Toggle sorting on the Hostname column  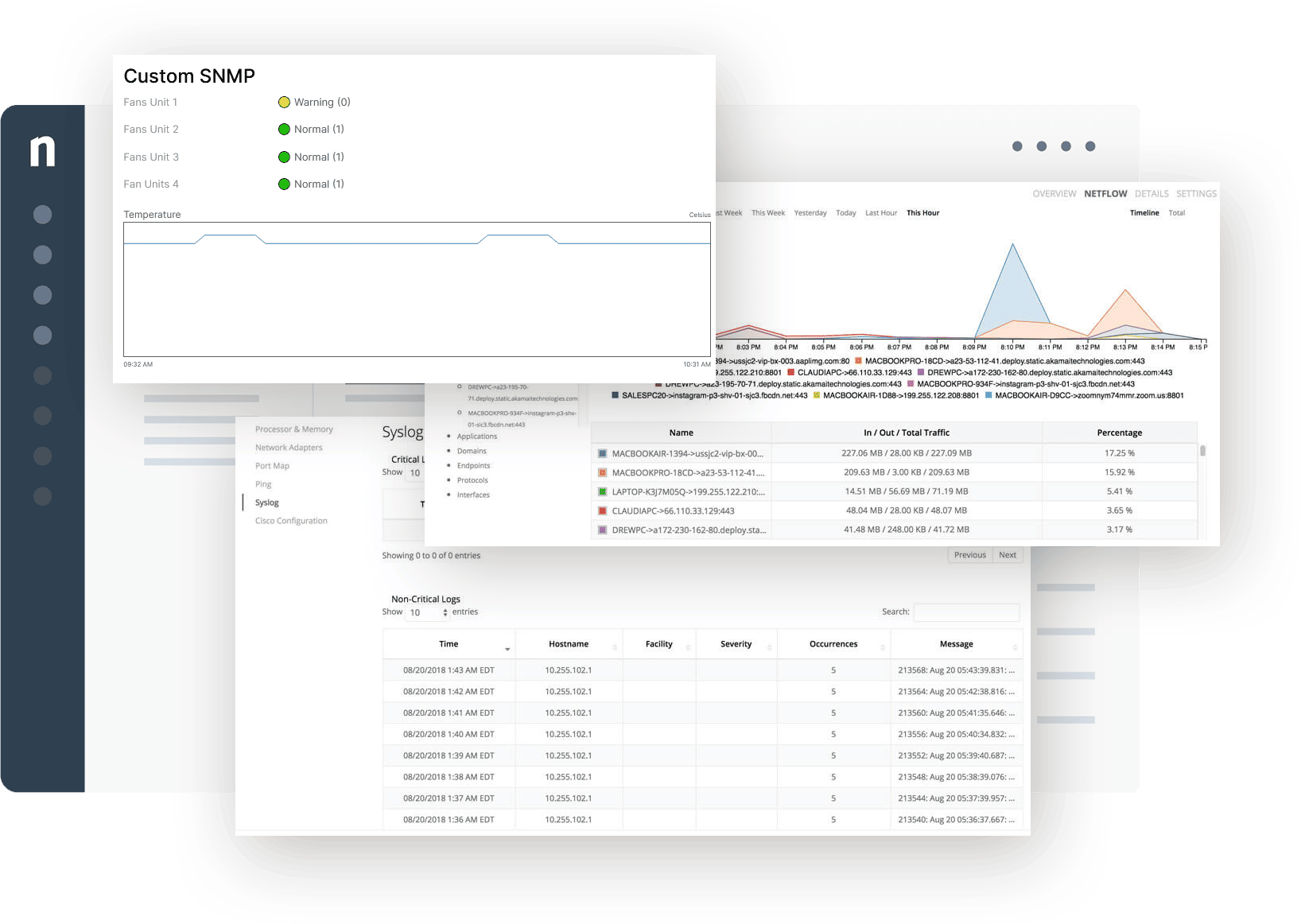pyautogui.click(x=569, y=644)
